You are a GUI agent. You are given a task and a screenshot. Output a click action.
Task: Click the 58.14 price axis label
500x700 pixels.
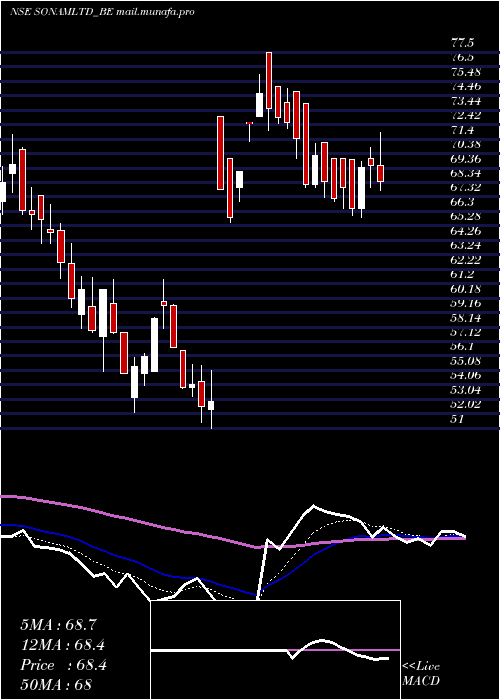[466, 318]
